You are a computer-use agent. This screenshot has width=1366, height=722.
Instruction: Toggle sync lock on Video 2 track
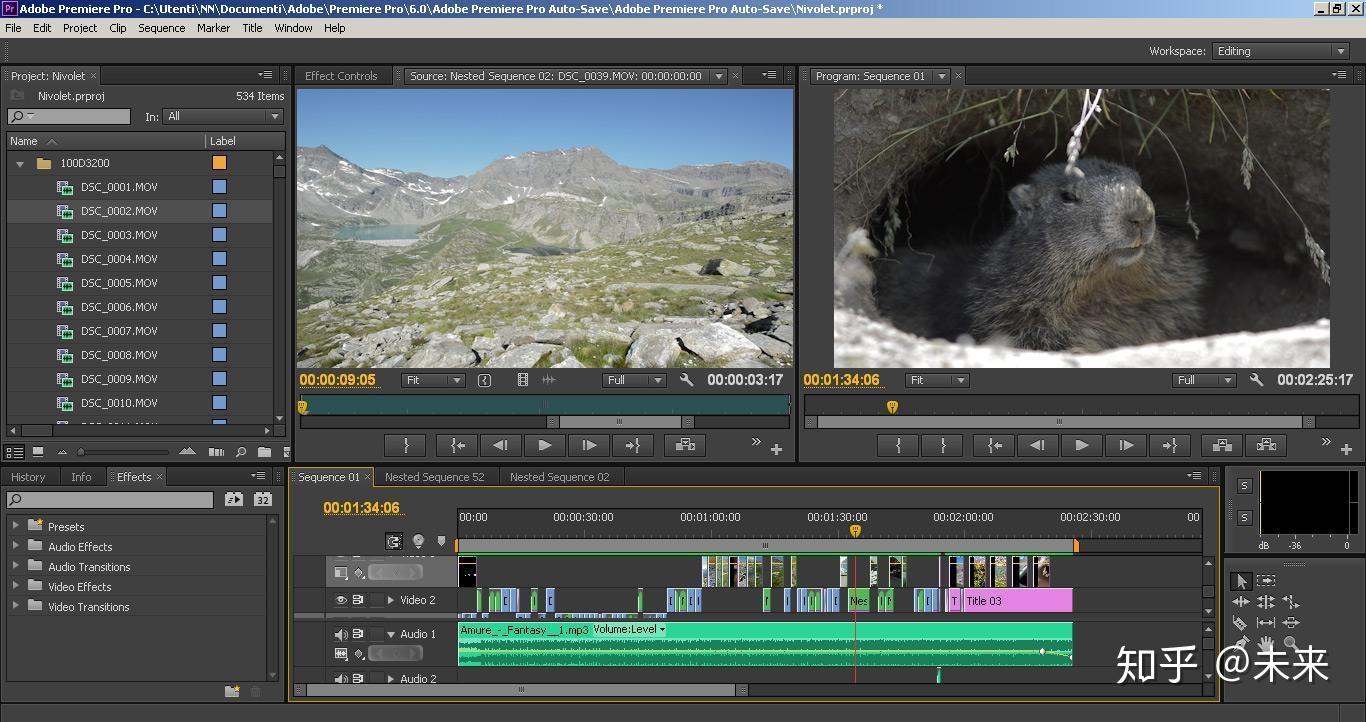tap(357, 600)
